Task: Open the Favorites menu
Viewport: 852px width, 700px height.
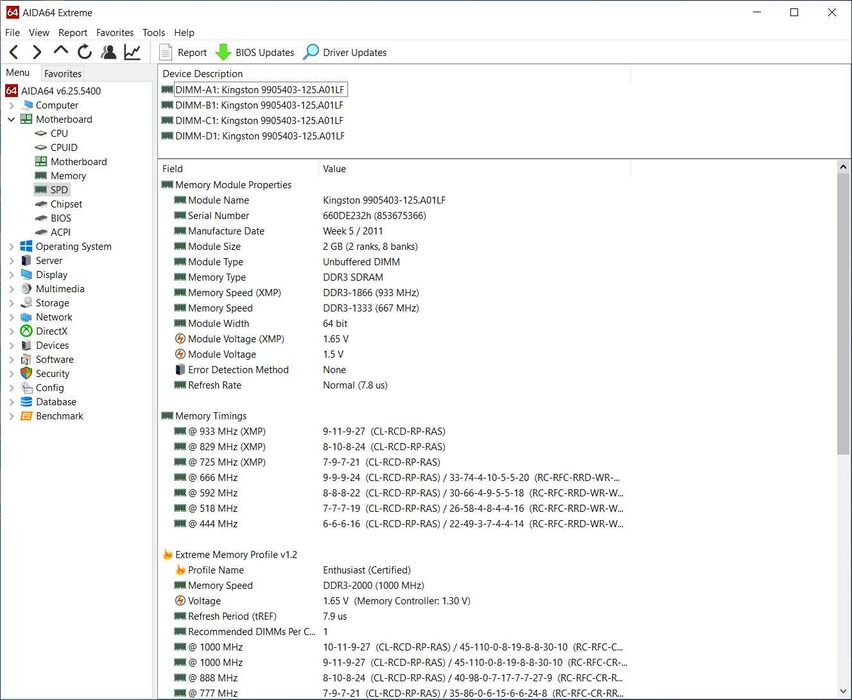Action: (115, 33)
